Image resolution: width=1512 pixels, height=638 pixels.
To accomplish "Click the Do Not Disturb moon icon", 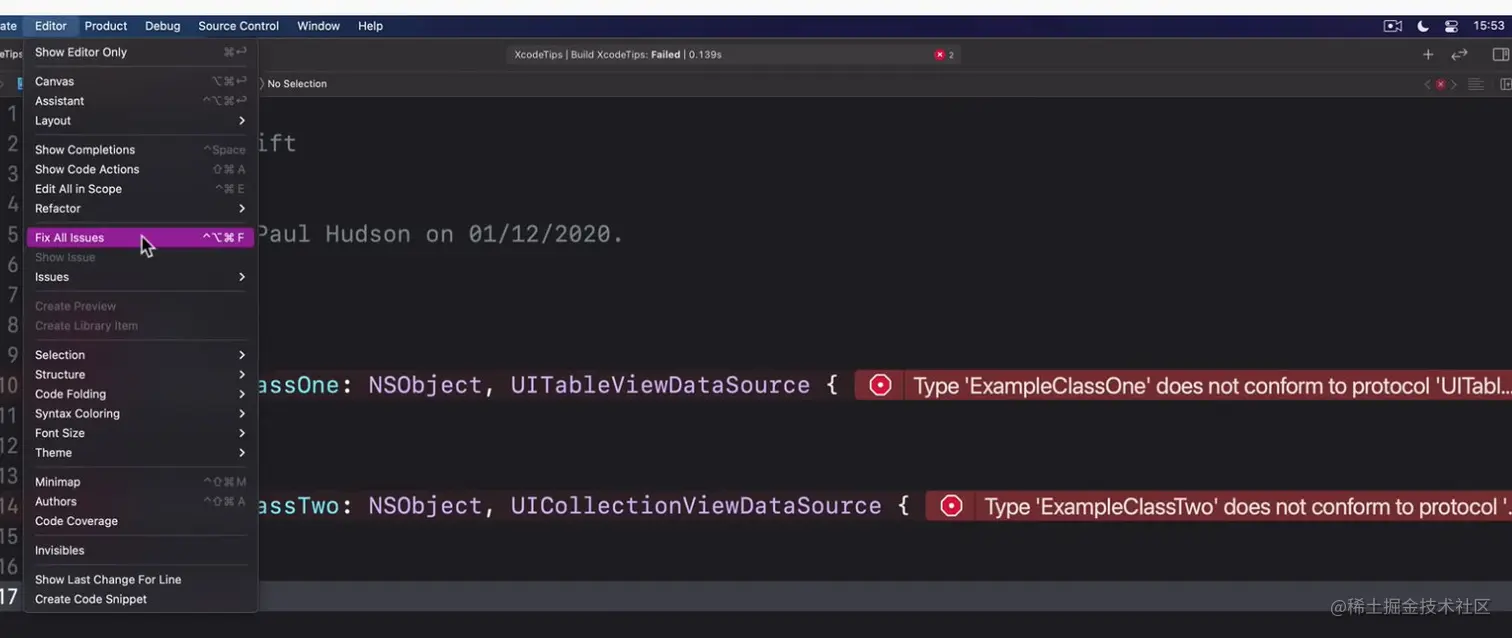I will [1422, 26].
